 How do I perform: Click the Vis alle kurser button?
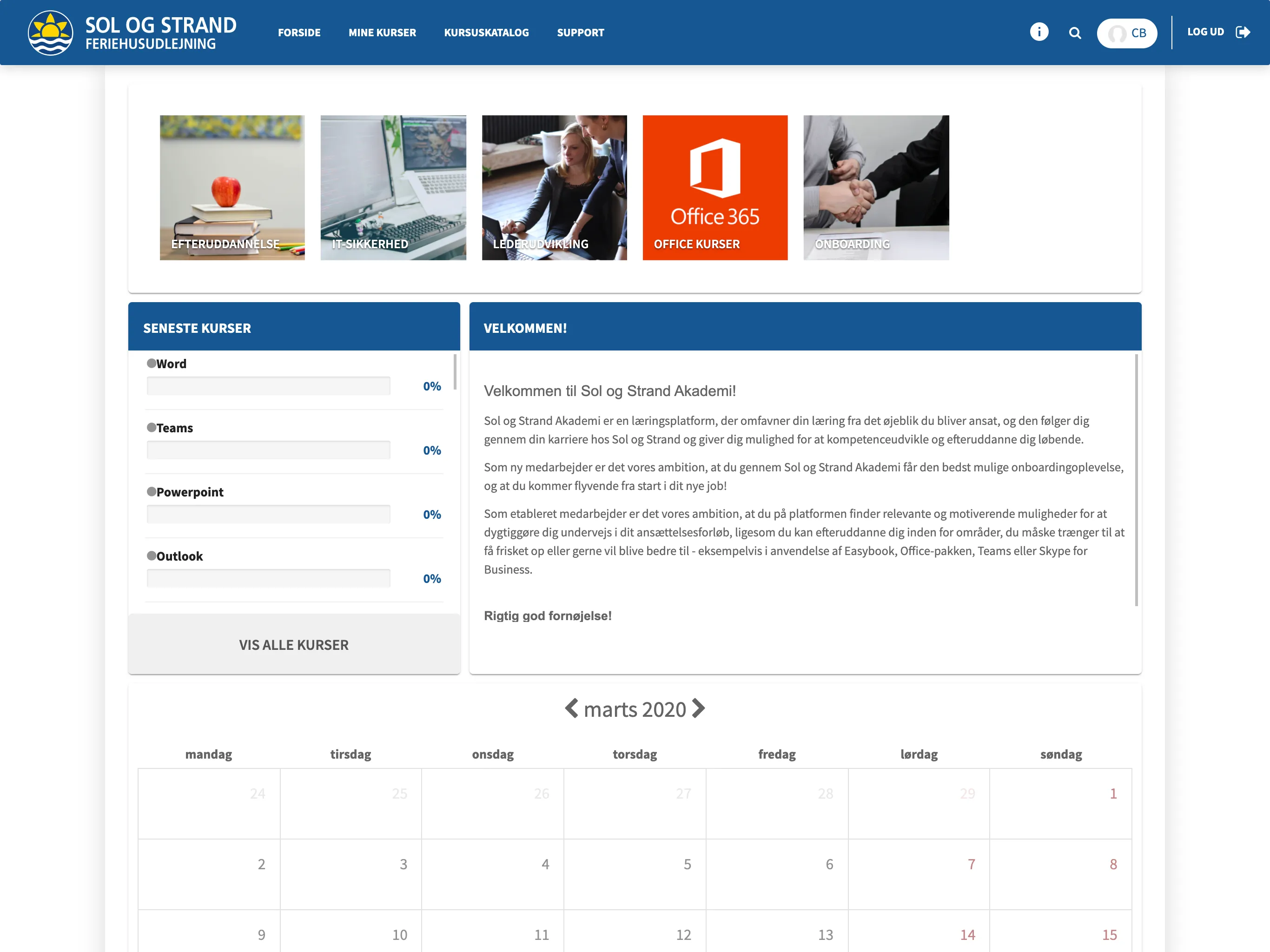[294, 644]
